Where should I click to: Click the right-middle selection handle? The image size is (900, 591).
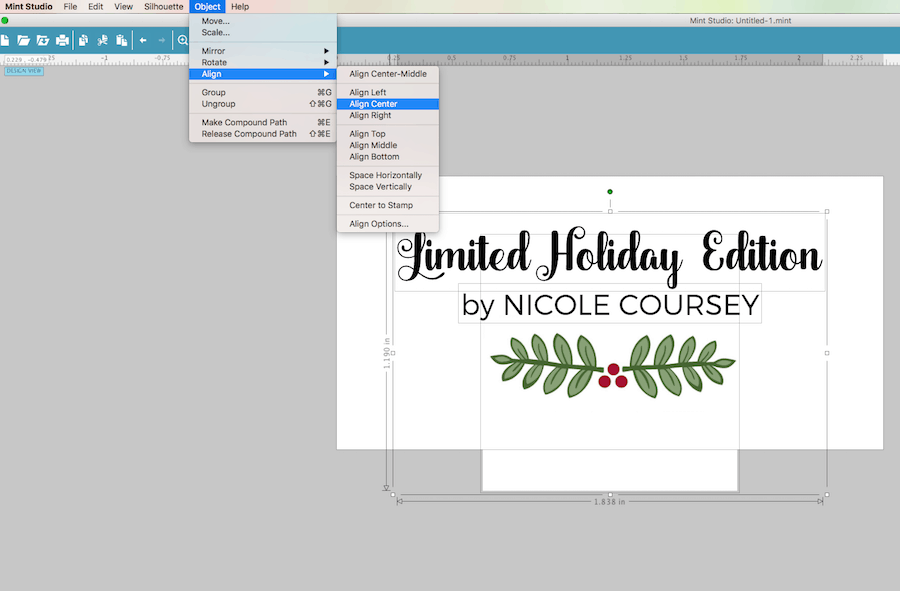pos(827,353)
